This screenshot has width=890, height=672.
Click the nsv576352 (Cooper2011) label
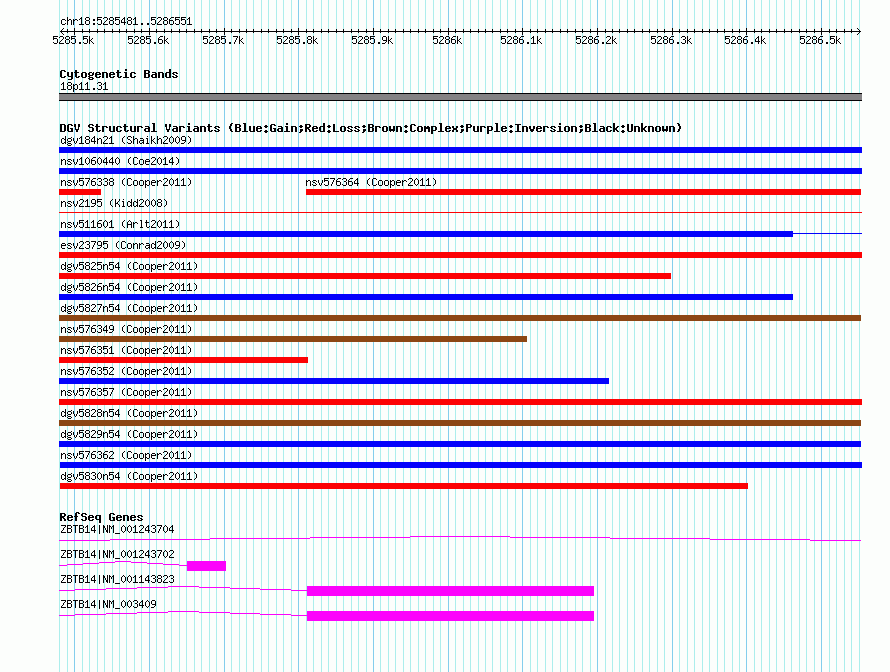pyautogui.click(x=126, y=371)
